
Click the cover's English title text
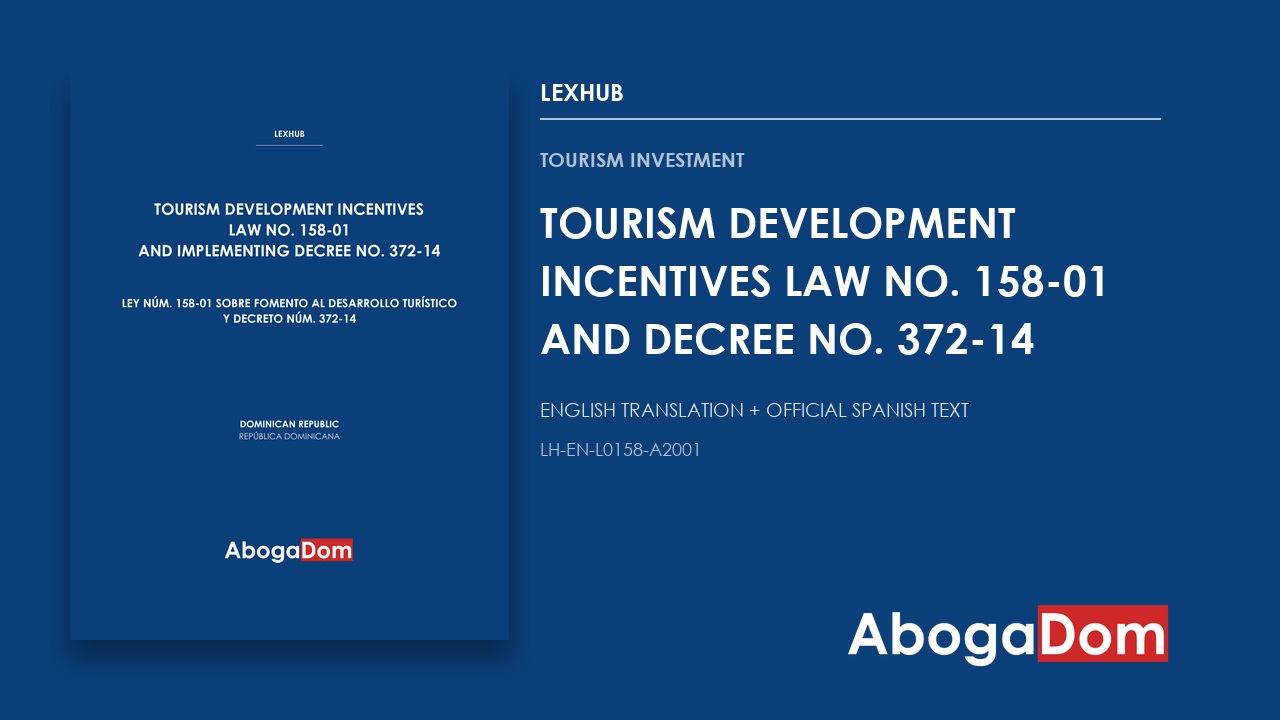point(289,230)
